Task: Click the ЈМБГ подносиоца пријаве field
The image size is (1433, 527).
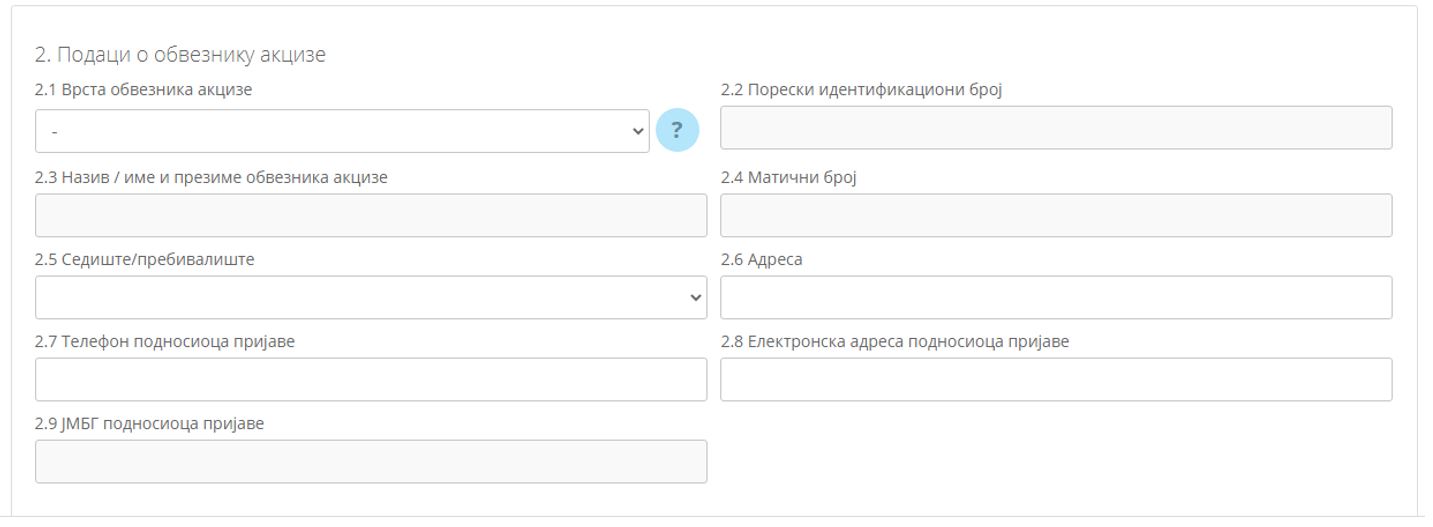Action: coord(370,461)
